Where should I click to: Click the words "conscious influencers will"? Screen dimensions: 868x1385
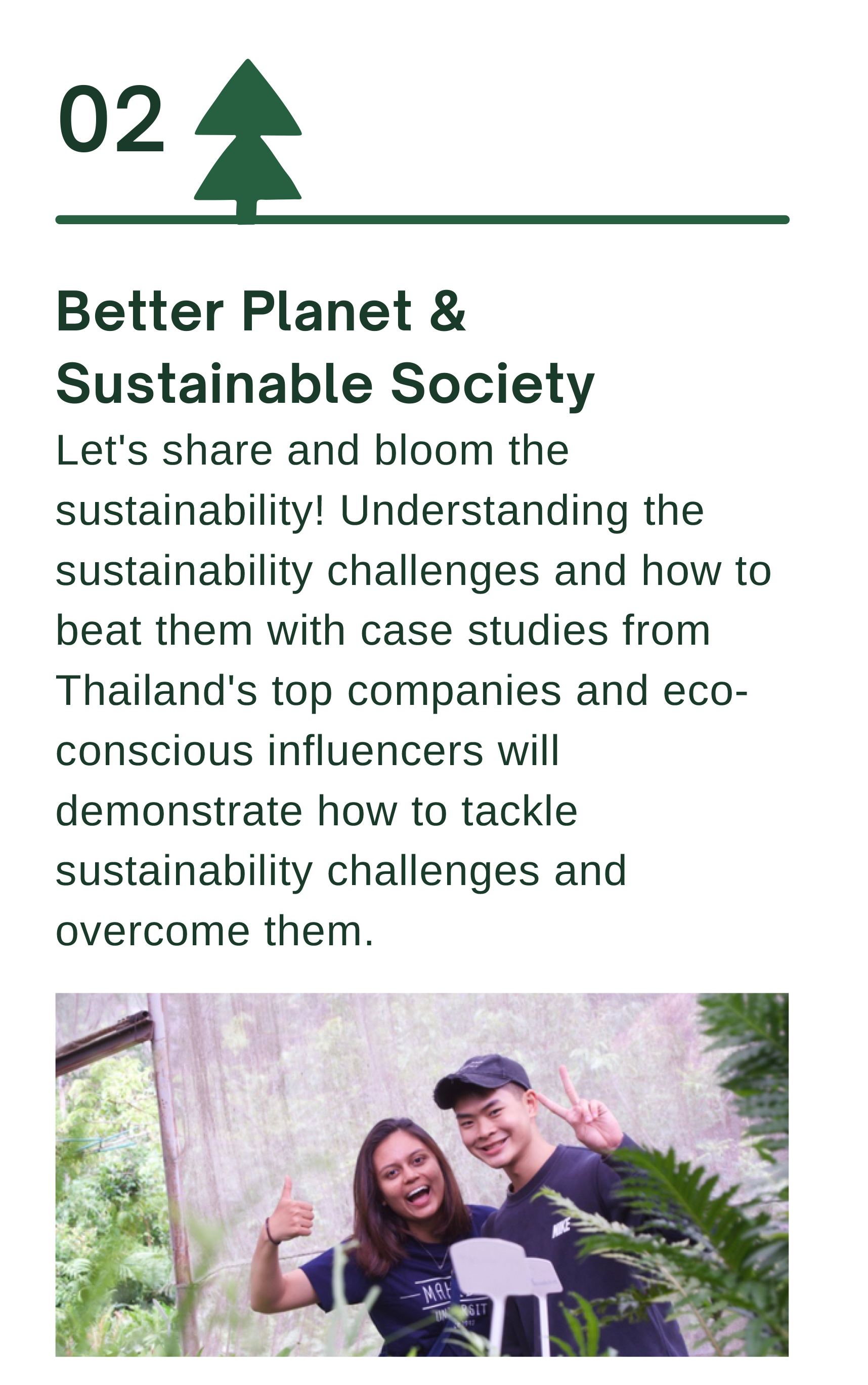pyautogui.click(x=307, y=751)
